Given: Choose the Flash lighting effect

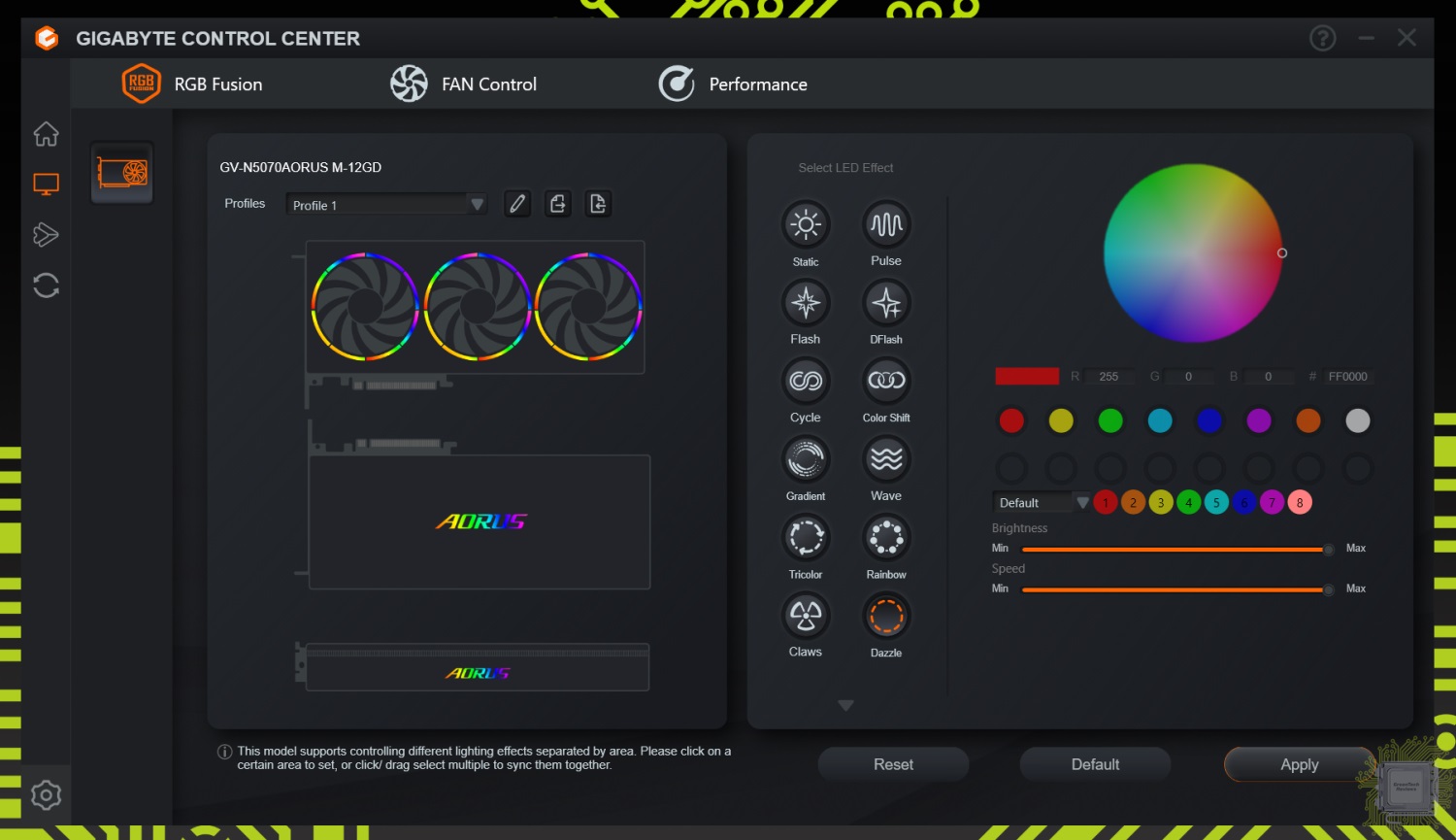Looking at the screenshot, I should pos(806,303).
